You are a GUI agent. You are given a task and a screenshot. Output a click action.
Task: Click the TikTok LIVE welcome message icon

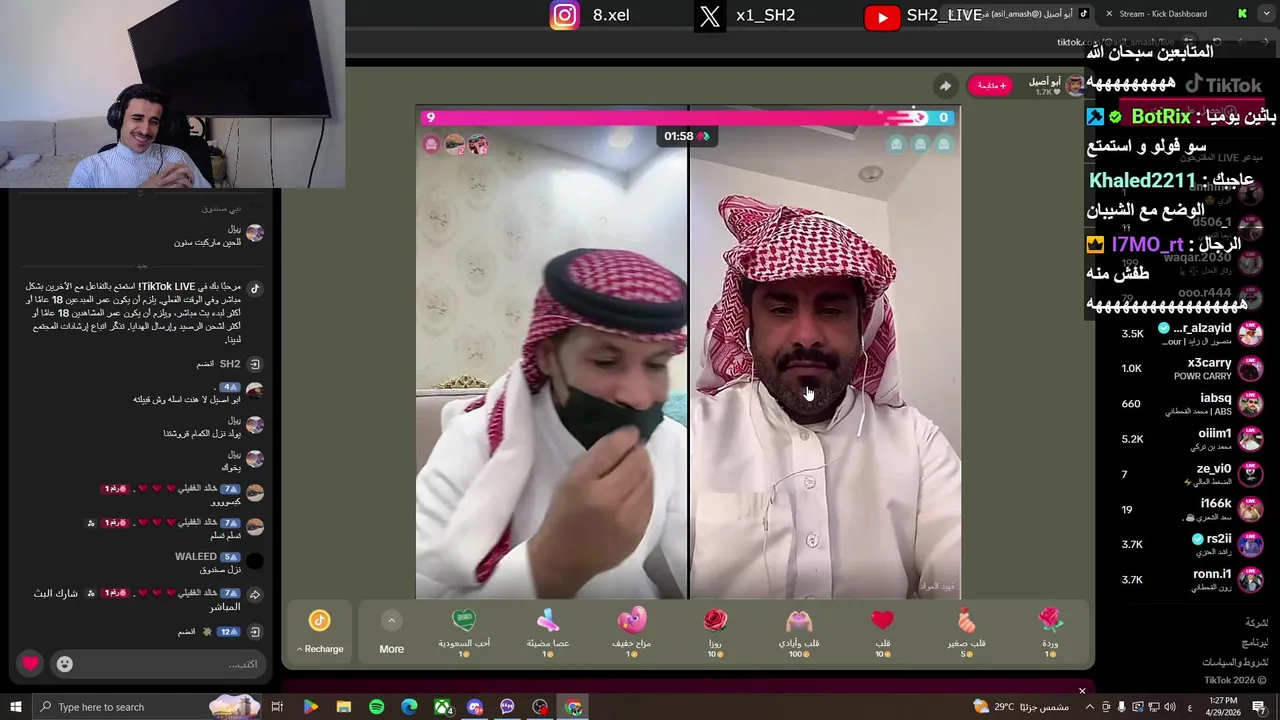click(x=255, y=289)
